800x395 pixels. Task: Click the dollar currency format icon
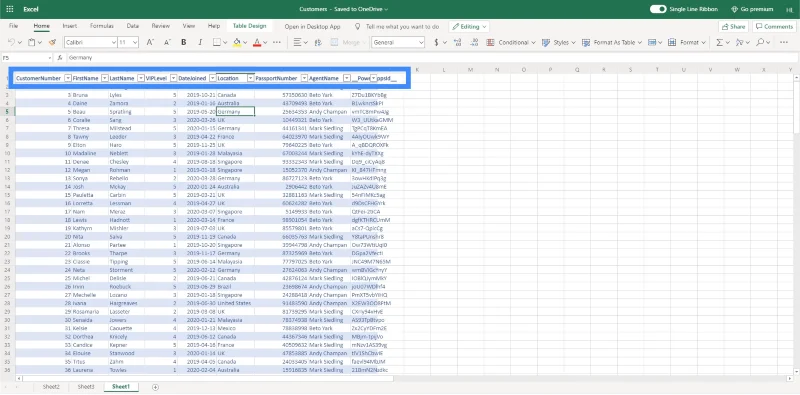tap(436, 42)
